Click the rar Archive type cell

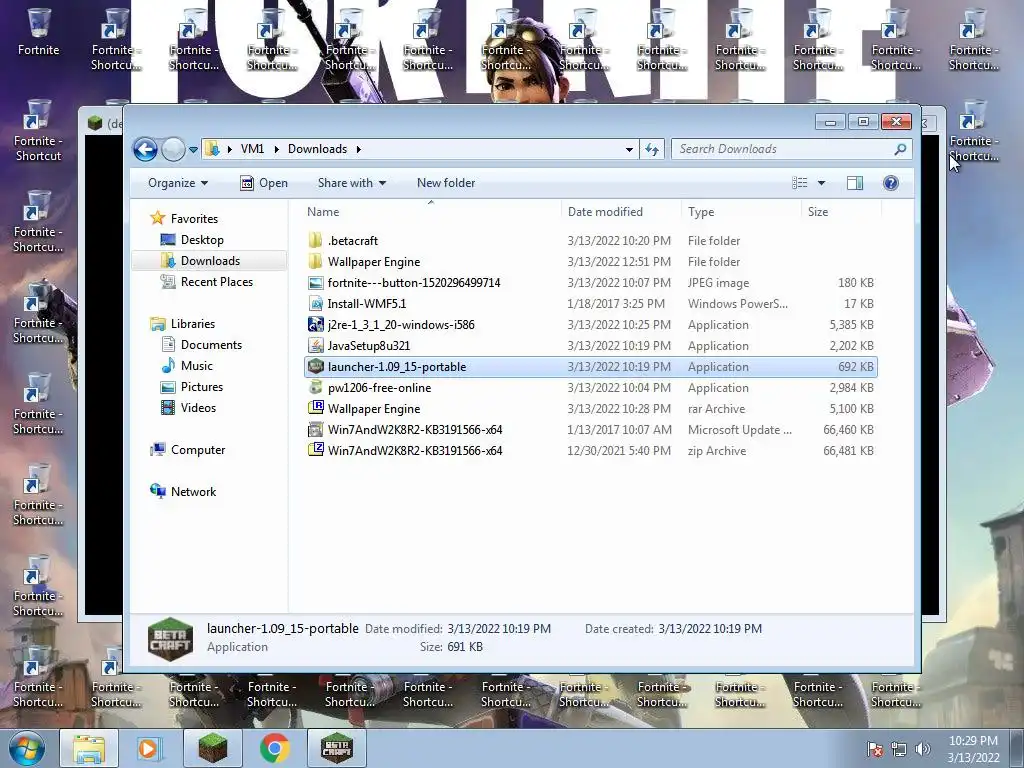[x=716, y=409]
